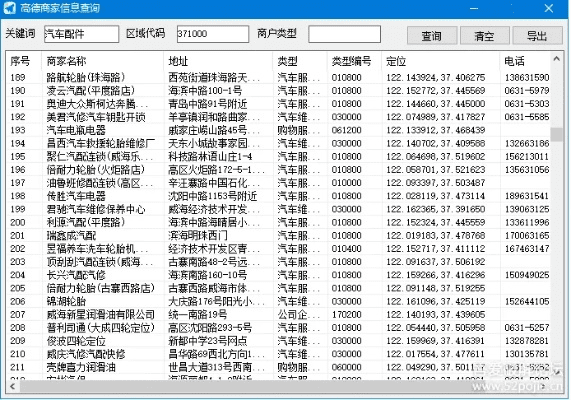
Task: Click location 122.143924,37.406275 cell
Action: 436,77
